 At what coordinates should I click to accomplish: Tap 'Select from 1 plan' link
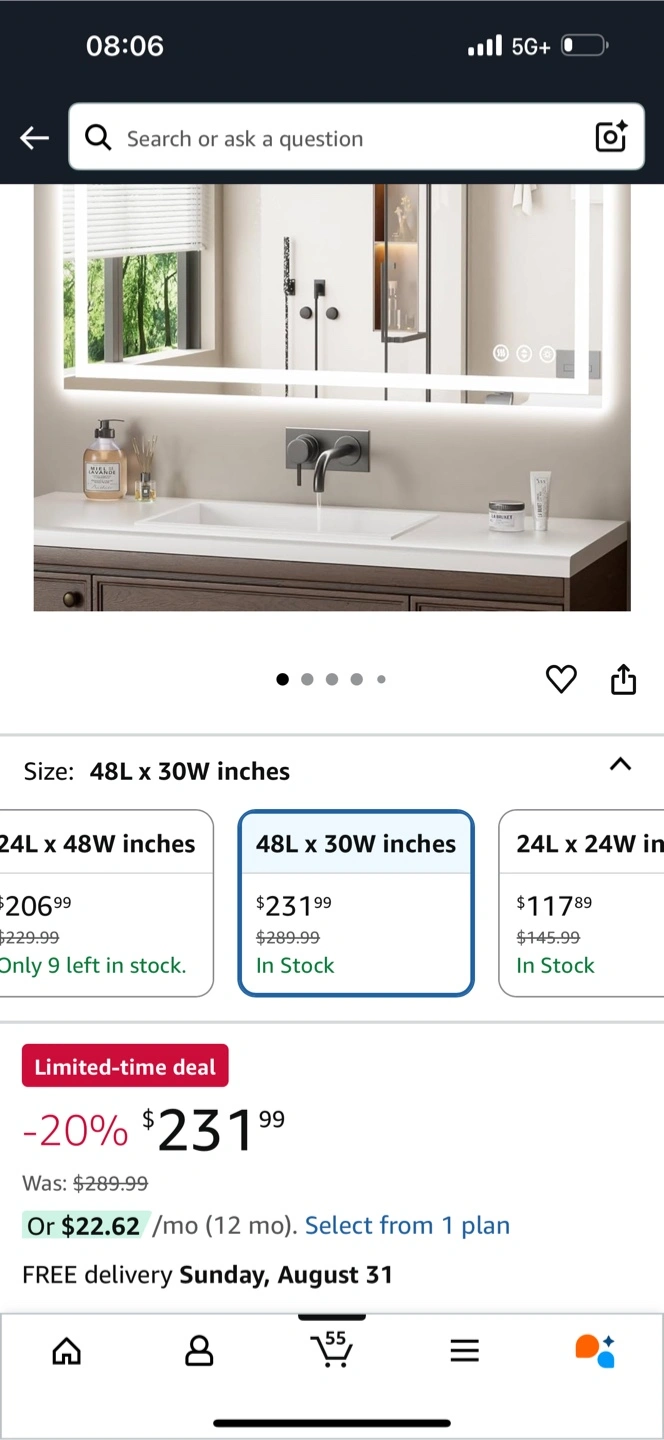[x=407, y=1225]
